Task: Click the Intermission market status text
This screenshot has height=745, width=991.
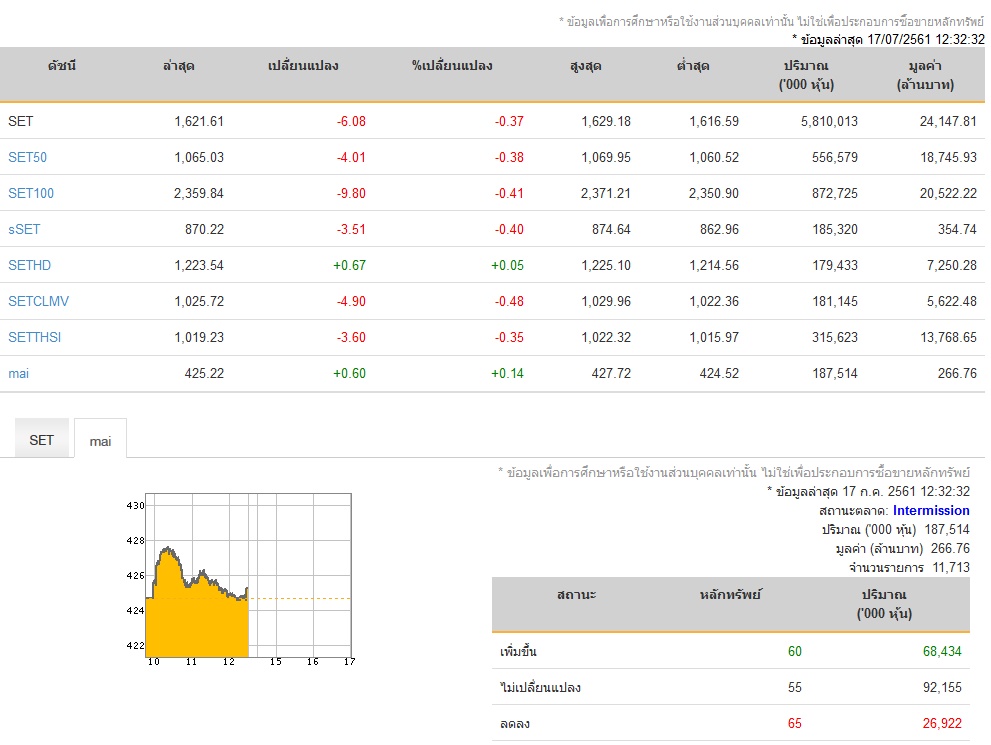Action: 931,511
